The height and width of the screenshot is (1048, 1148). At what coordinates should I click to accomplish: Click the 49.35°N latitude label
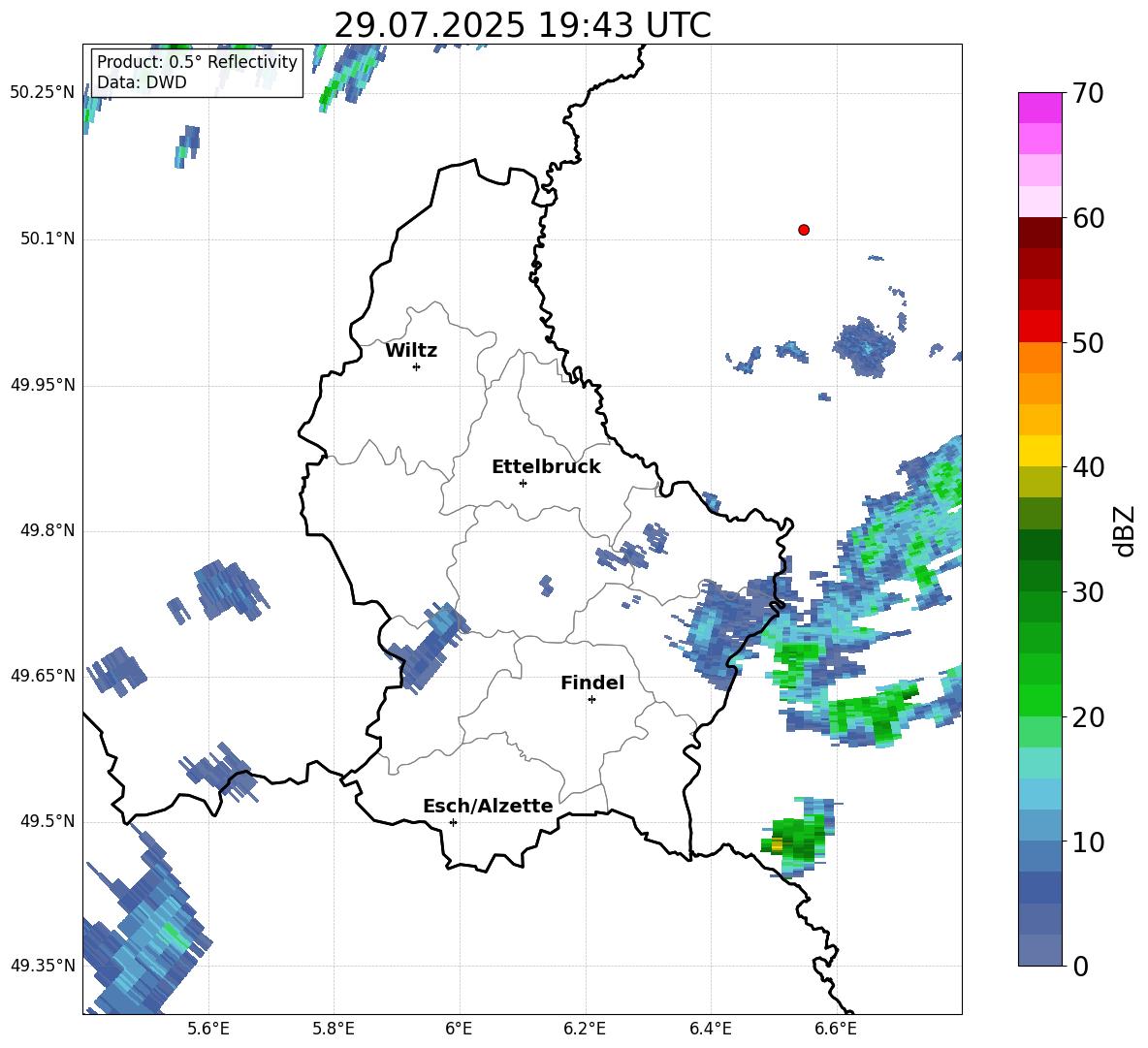(42, 966)
